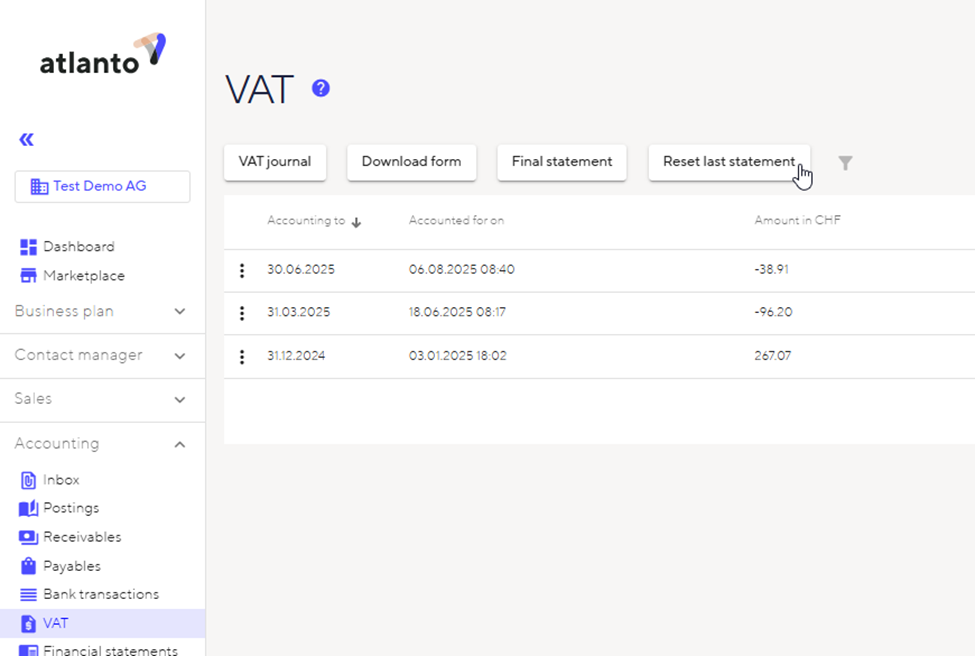Open three-dot menu for 30.06.2025 statement
The width and height of the screenshot is (975, 656).
[x=241, y=271]
